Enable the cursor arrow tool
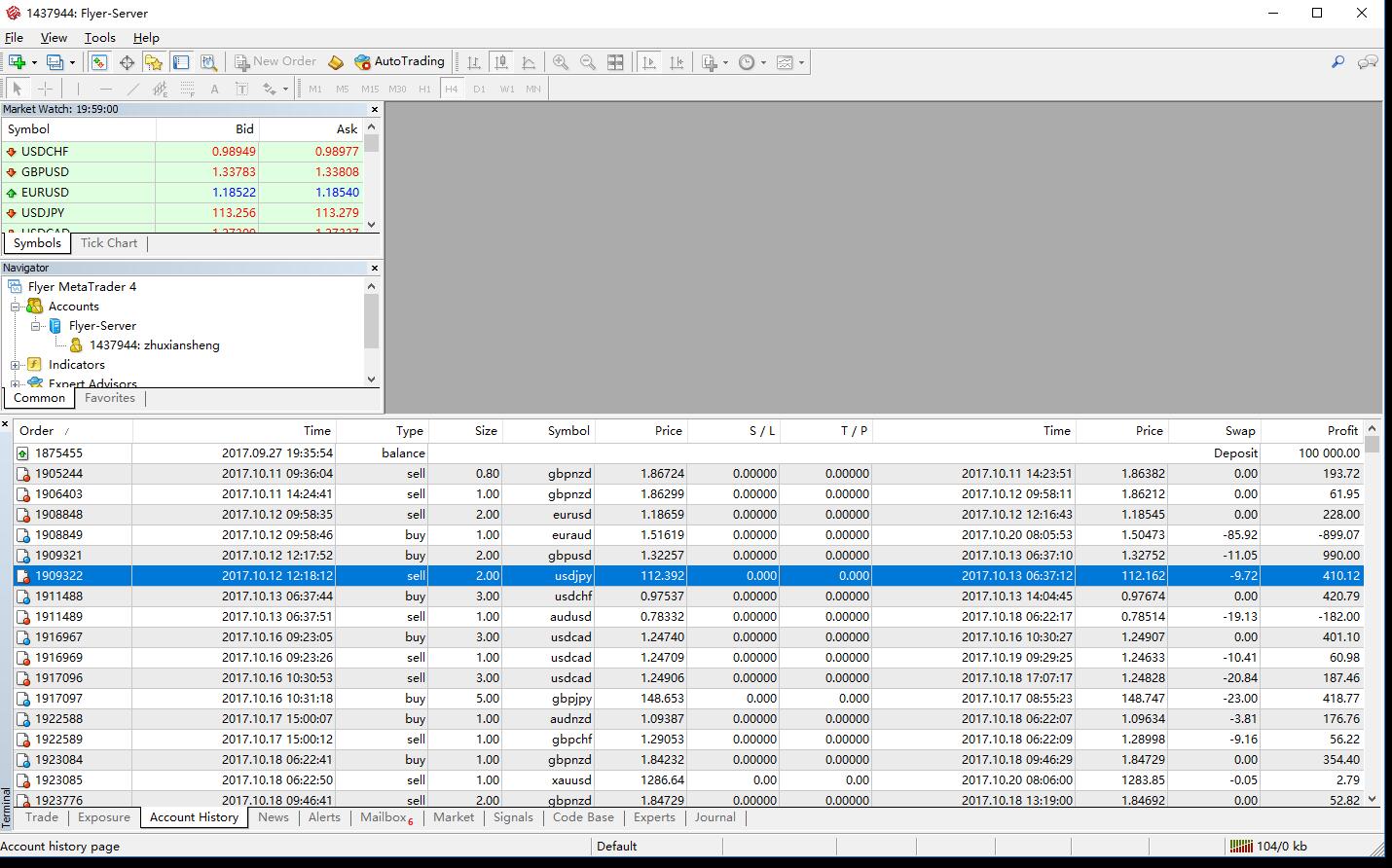The image size is (1392, 868). tap(17, 89)
